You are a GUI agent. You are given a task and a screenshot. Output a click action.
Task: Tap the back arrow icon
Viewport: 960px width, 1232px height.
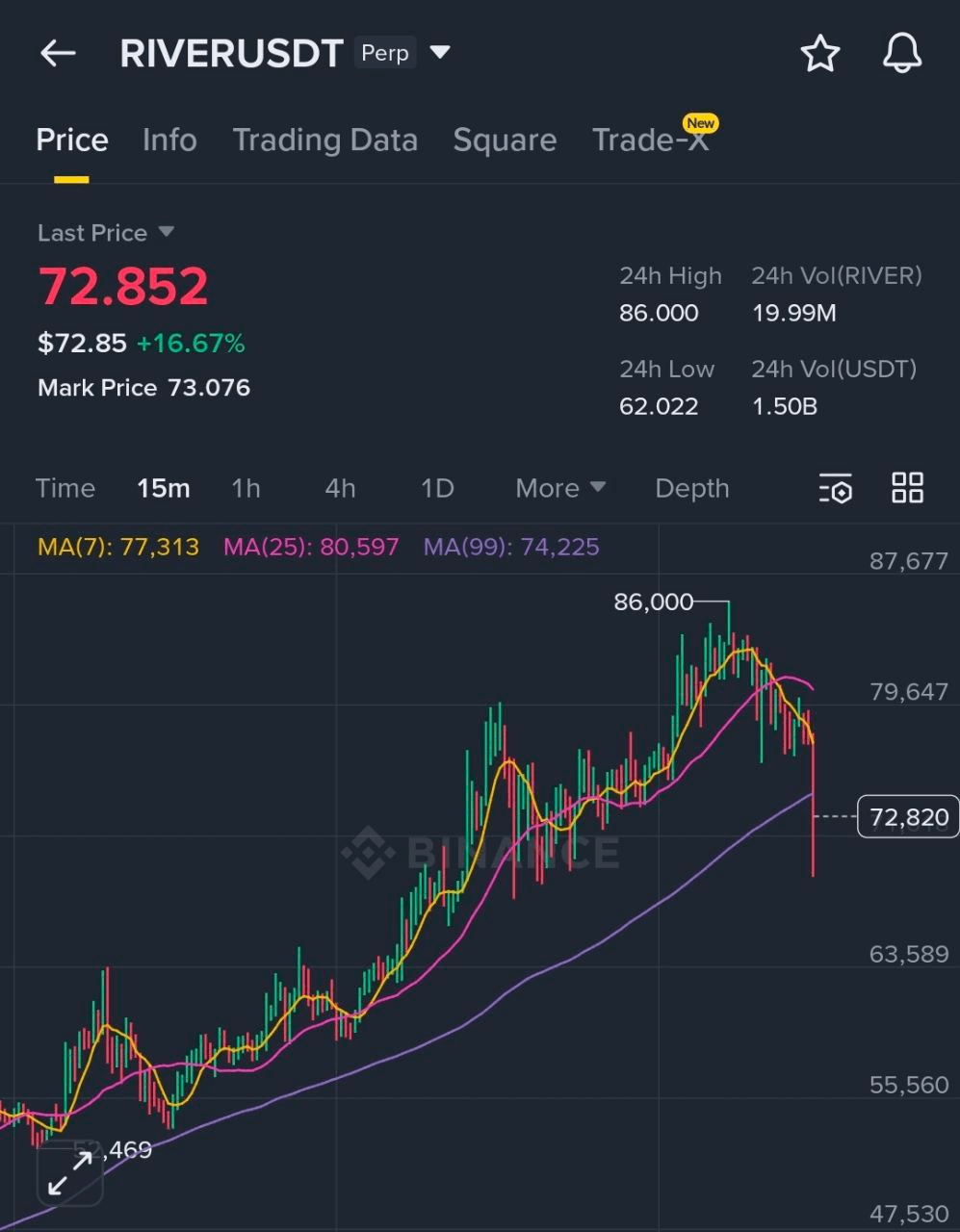tap(58, 54)
